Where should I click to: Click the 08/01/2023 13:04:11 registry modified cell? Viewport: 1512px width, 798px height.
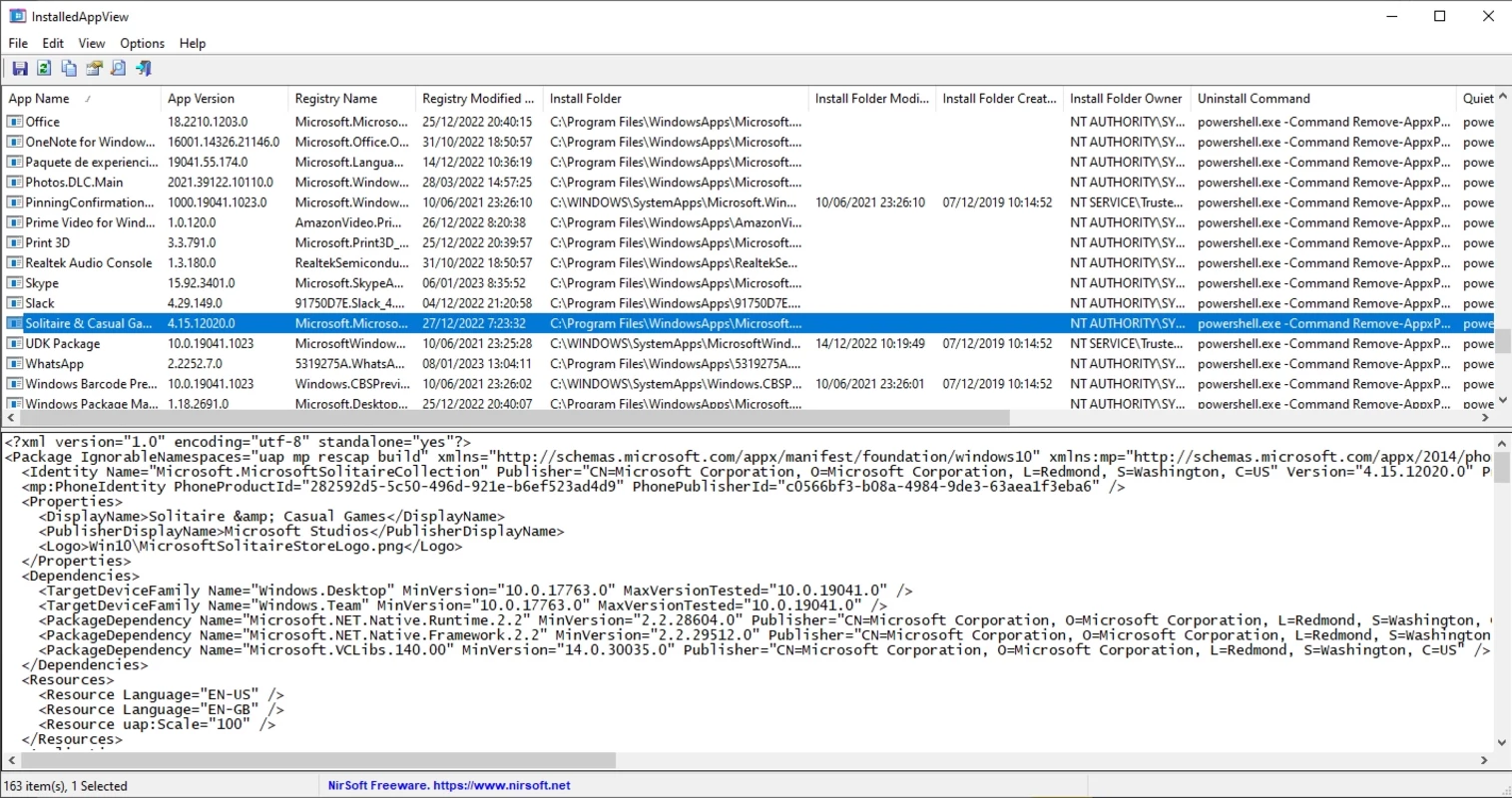[477, 364]
